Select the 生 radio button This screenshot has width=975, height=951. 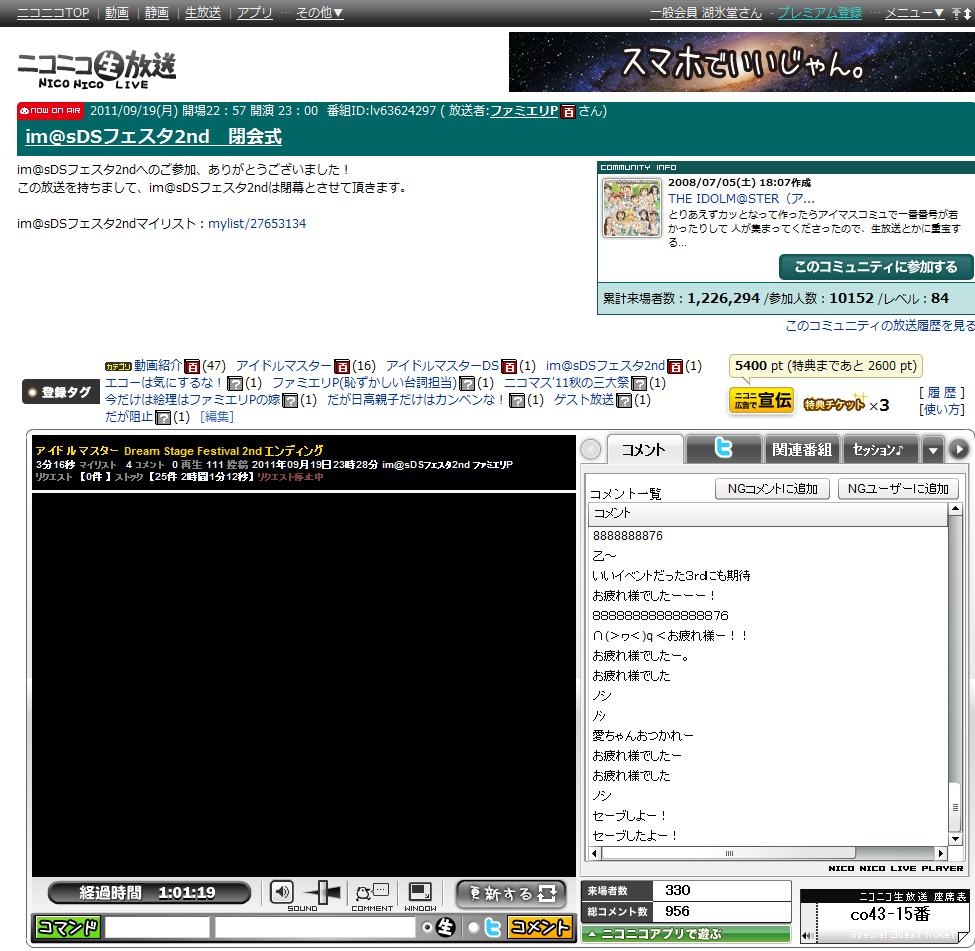point(427,927)
